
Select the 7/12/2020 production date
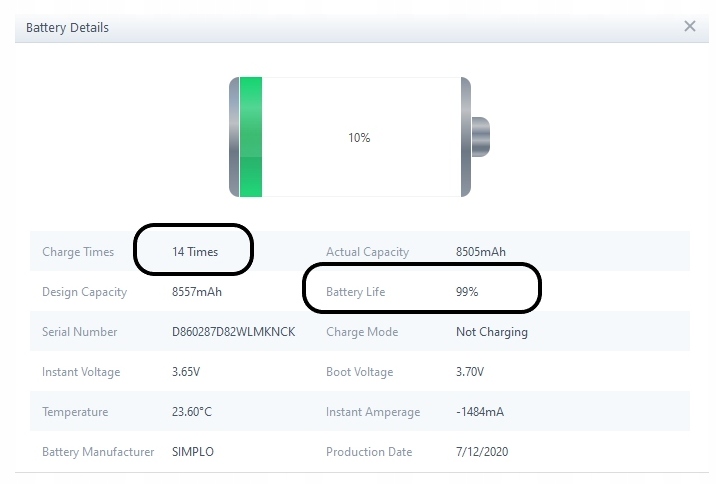(x=482, y=452)
